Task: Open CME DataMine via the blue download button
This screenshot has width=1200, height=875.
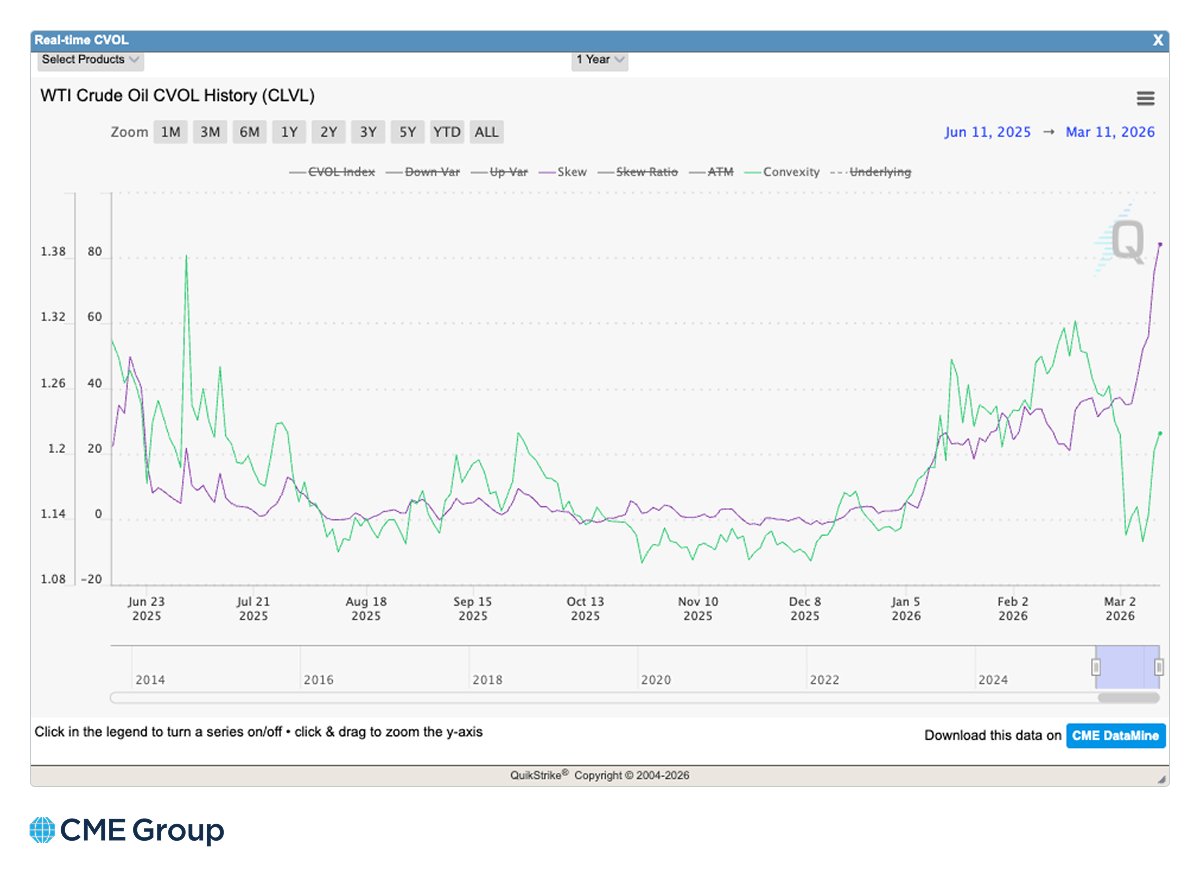Action: point(1116,736)
